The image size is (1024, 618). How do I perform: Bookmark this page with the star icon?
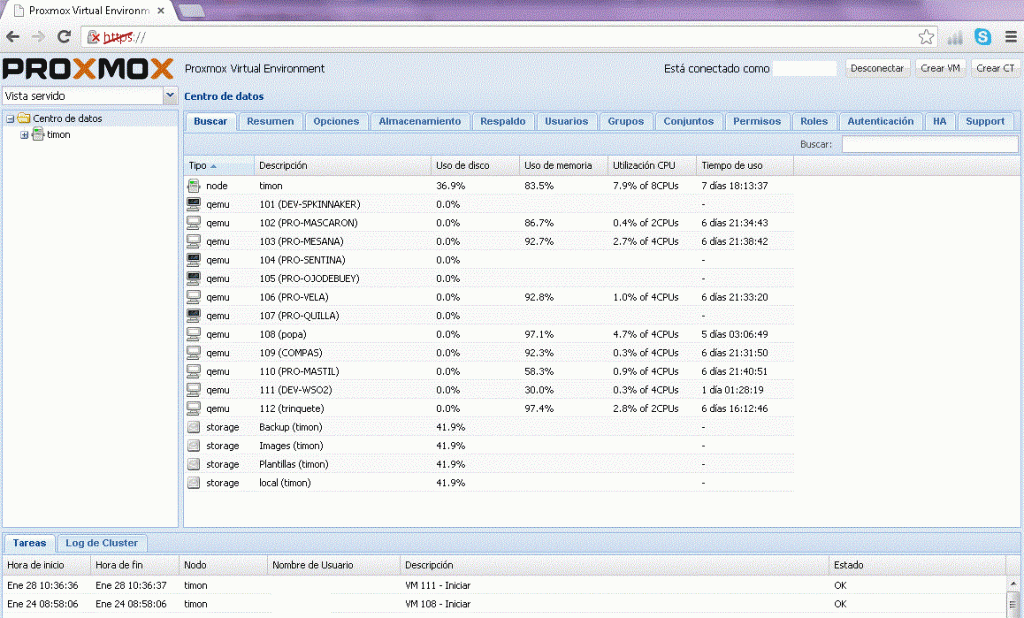point(926,37)
